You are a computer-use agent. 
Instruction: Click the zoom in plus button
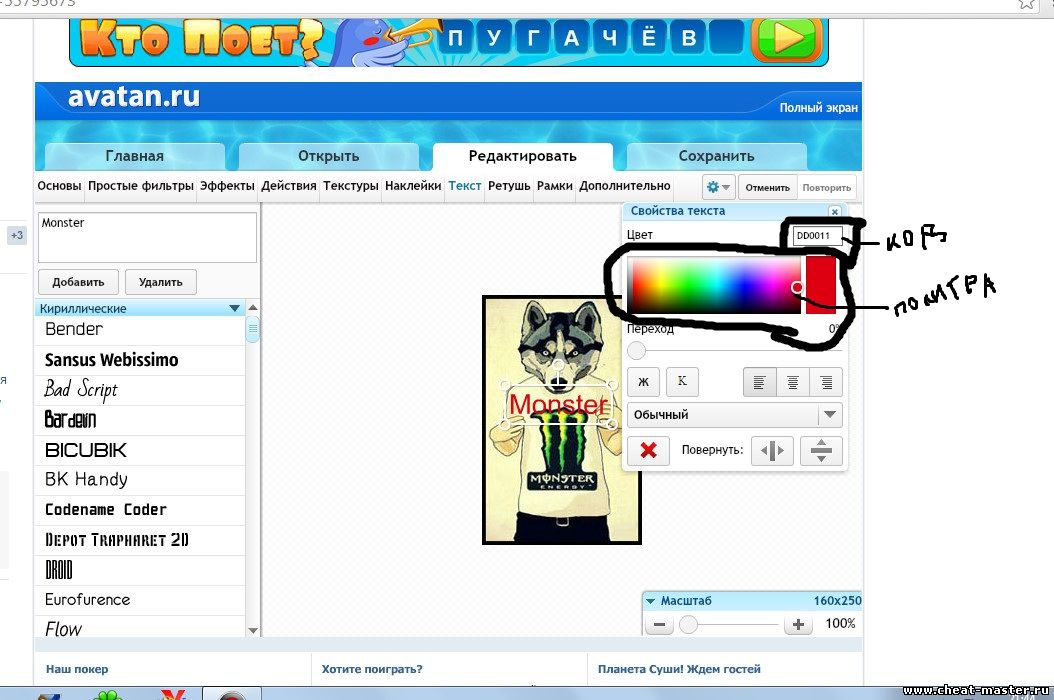(797, 625)
